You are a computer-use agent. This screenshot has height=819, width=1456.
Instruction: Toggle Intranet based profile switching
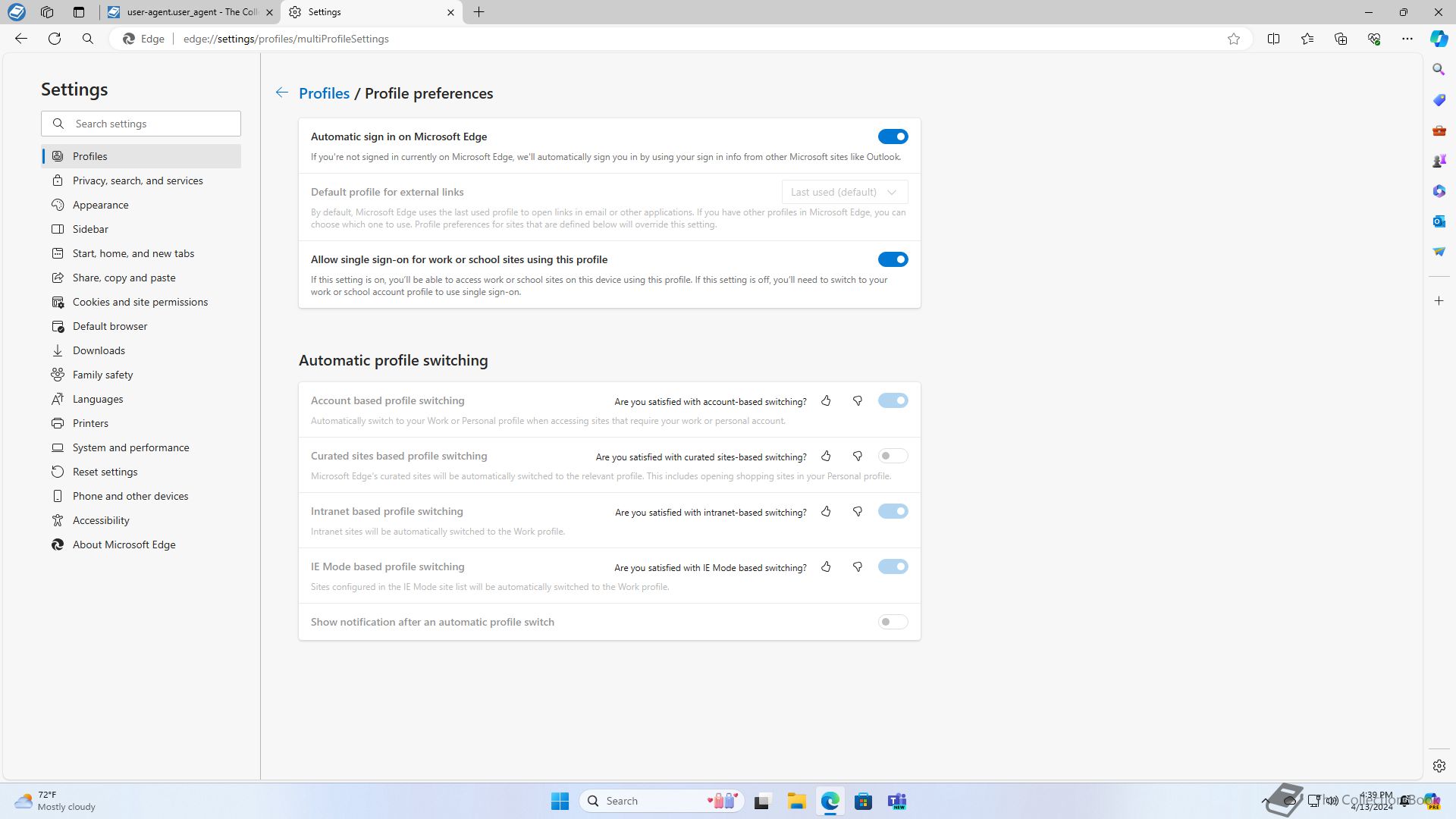(x=893, y=511)
